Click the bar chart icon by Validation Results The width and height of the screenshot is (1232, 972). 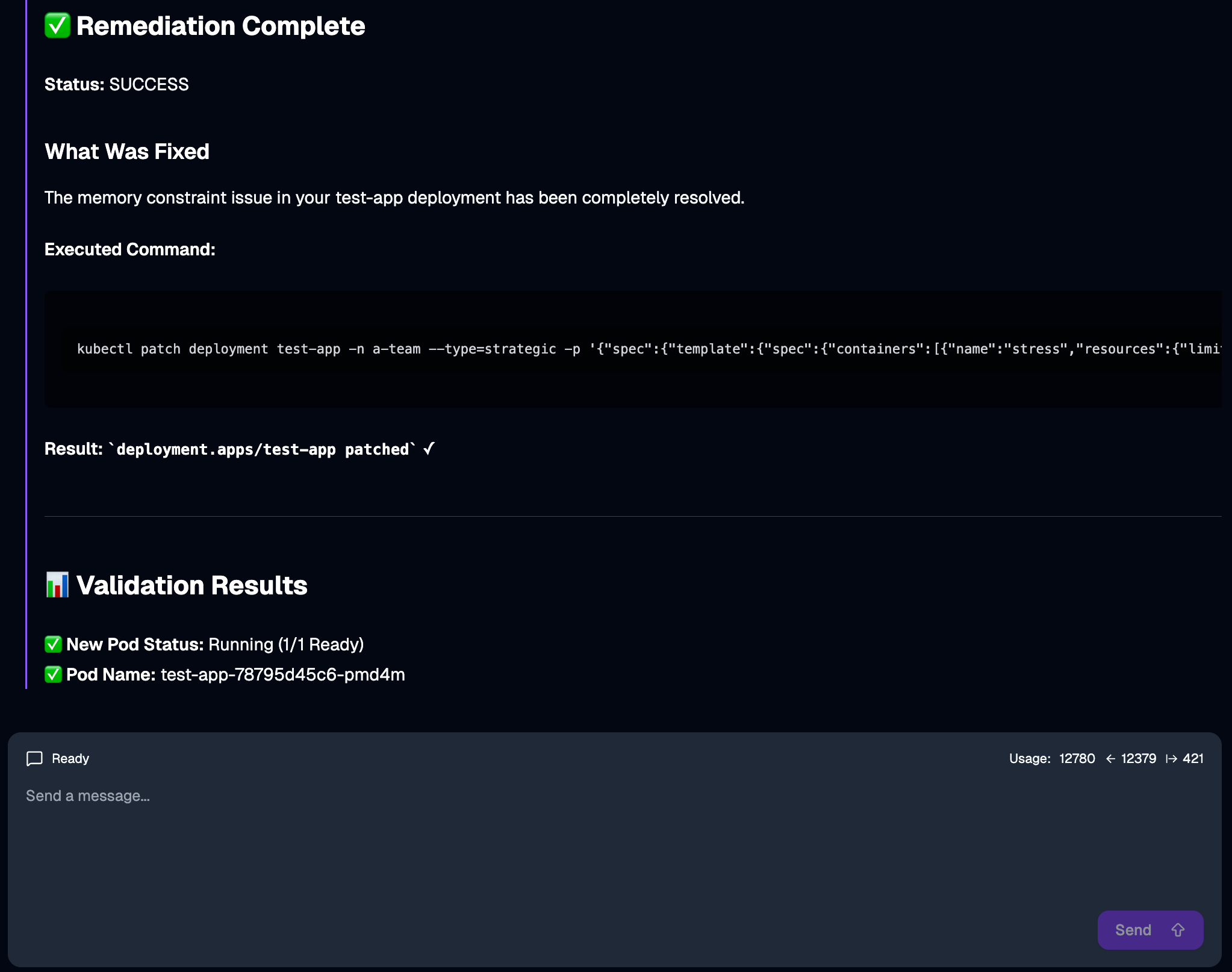[x=57, y=585]
